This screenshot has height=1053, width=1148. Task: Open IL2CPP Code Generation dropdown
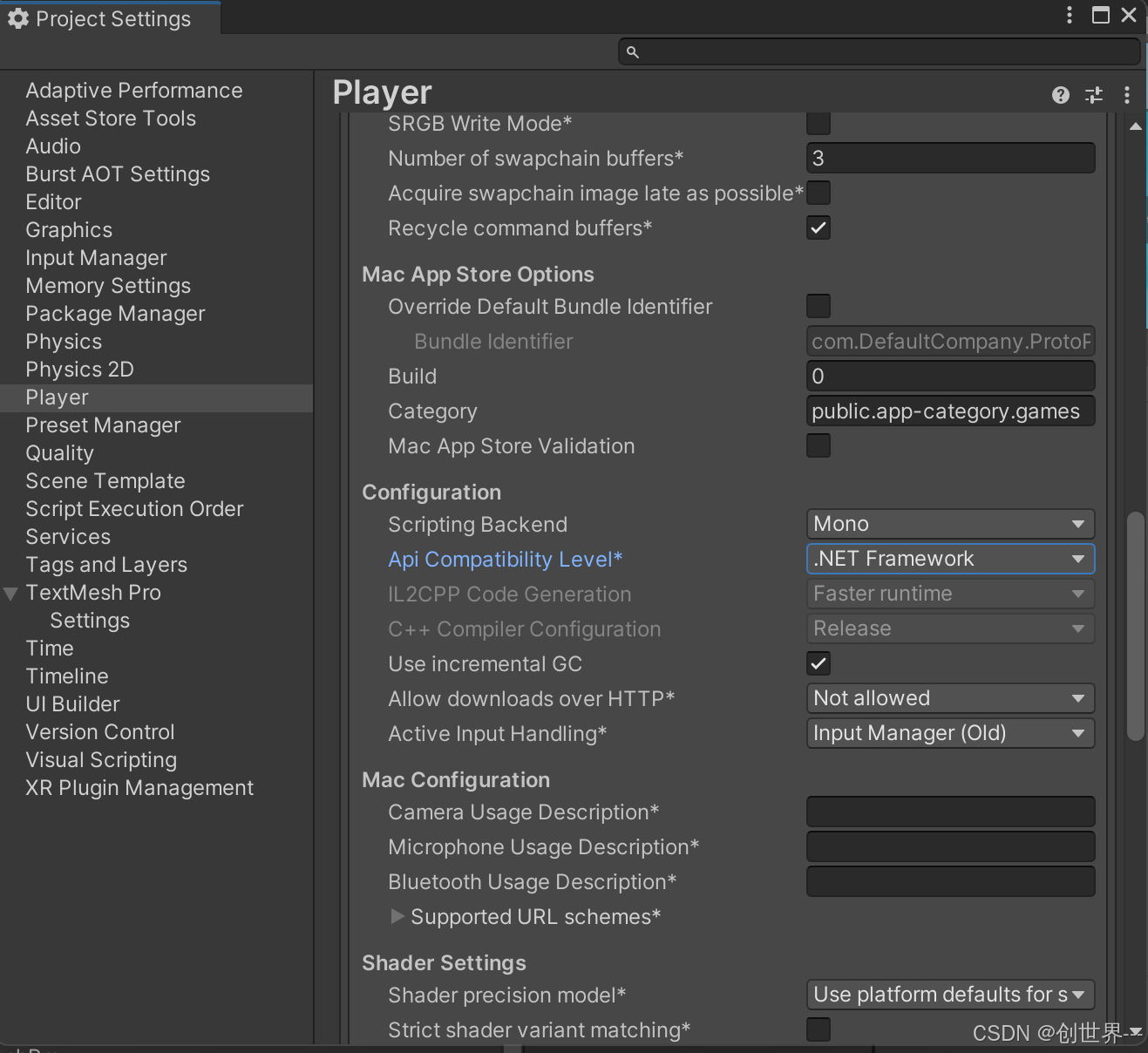[950, 594]
